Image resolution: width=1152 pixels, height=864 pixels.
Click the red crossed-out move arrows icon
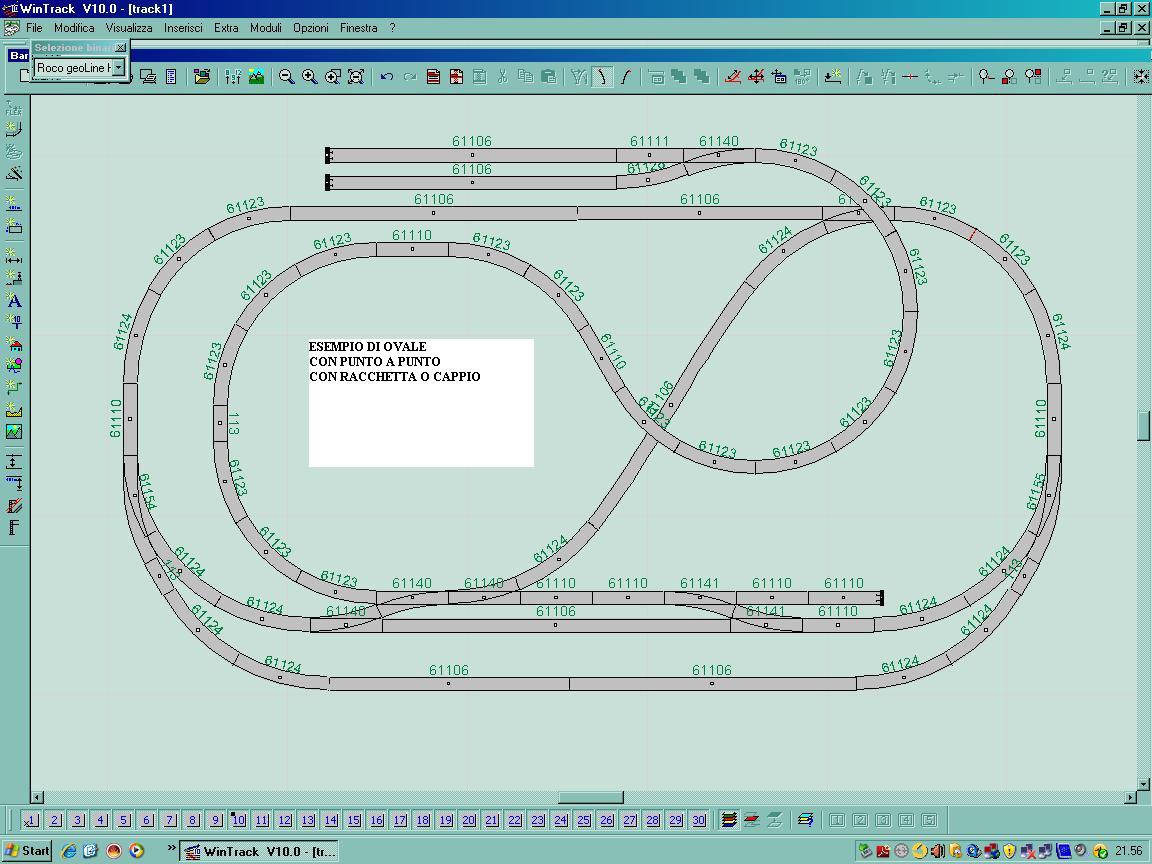pos(756,76)
